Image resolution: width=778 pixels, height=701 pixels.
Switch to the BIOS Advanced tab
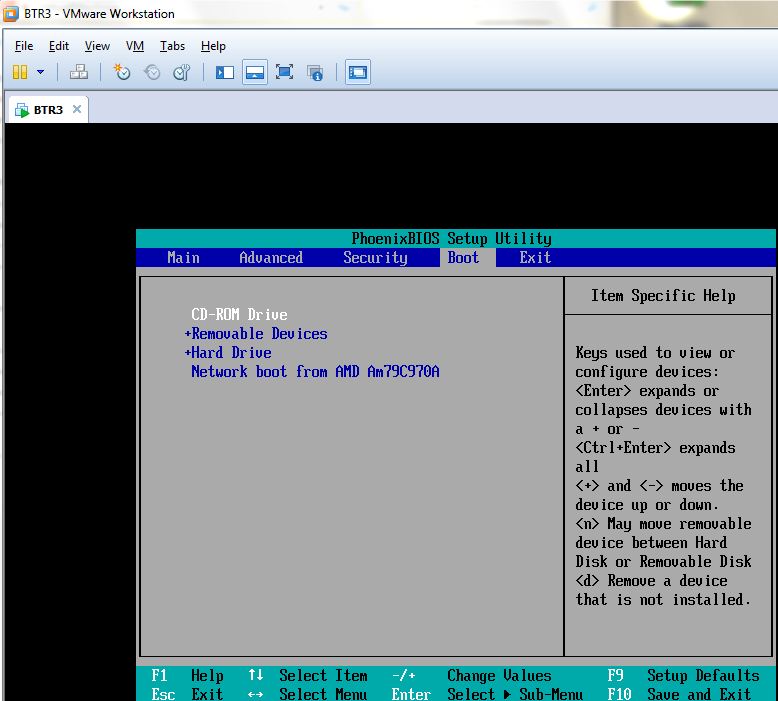click(271, 257)
